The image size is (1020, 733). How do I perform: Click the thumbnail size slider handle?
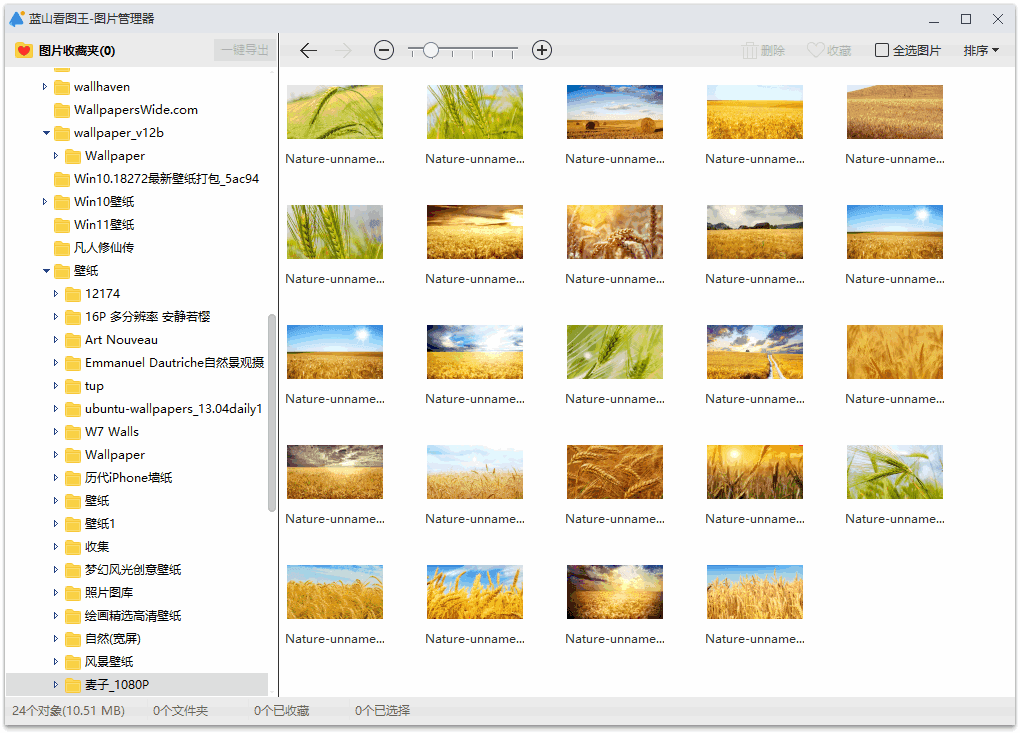430,50
